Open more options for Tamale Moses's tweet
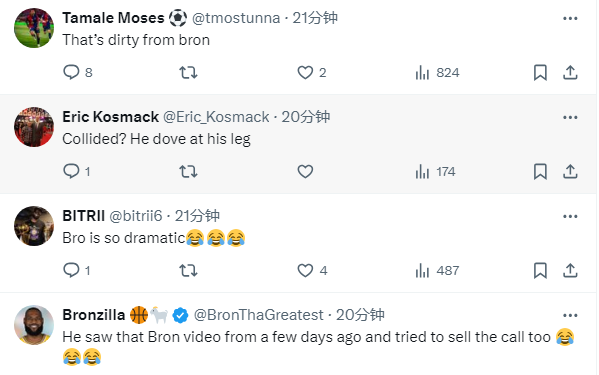The width and height of the screenshot is (599, 375). 570,18
